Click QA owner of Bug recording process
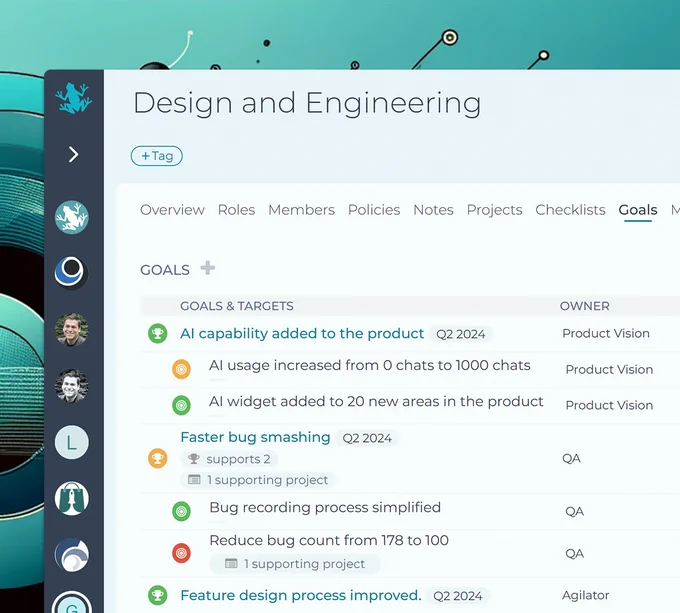The image size is (680, 613). pyautogui.click(x=575, y=512)
